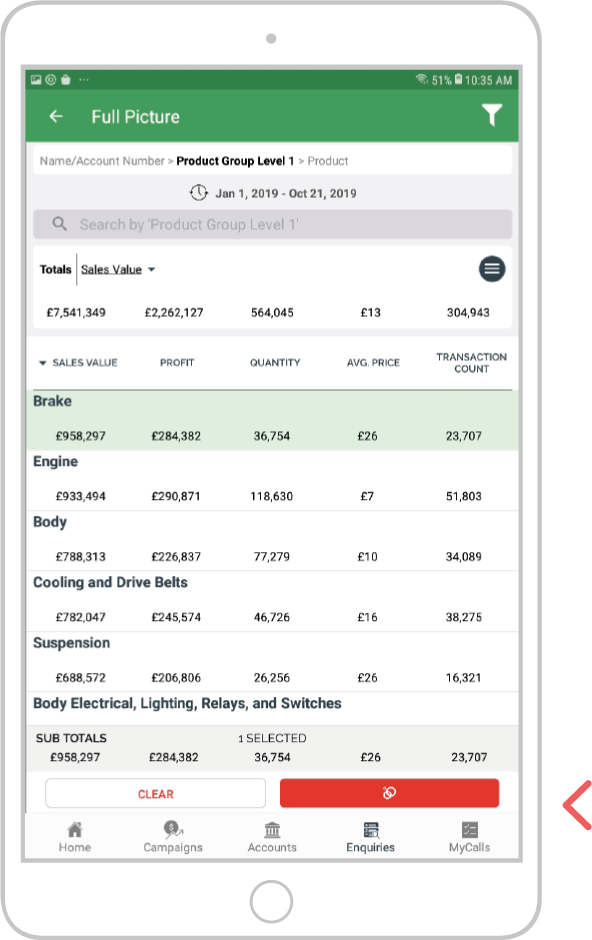
Task: Tap the red link icon button
Action: tap(389, 793)
